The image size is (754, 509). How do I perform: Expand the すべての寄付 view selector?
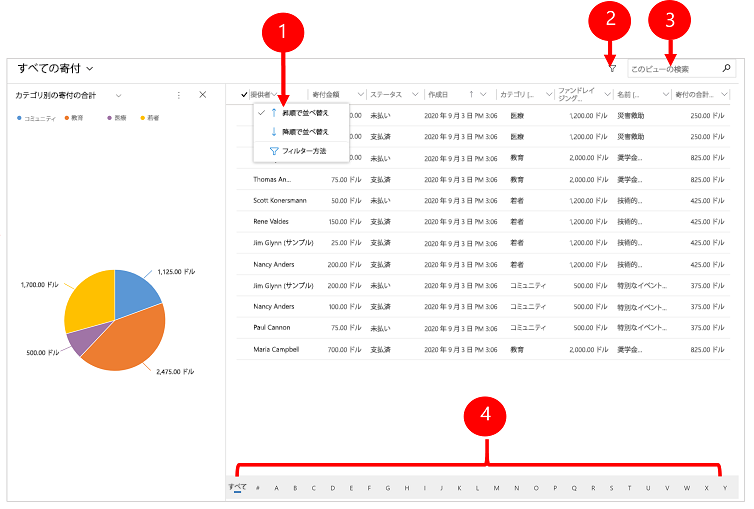click(89, 69)
